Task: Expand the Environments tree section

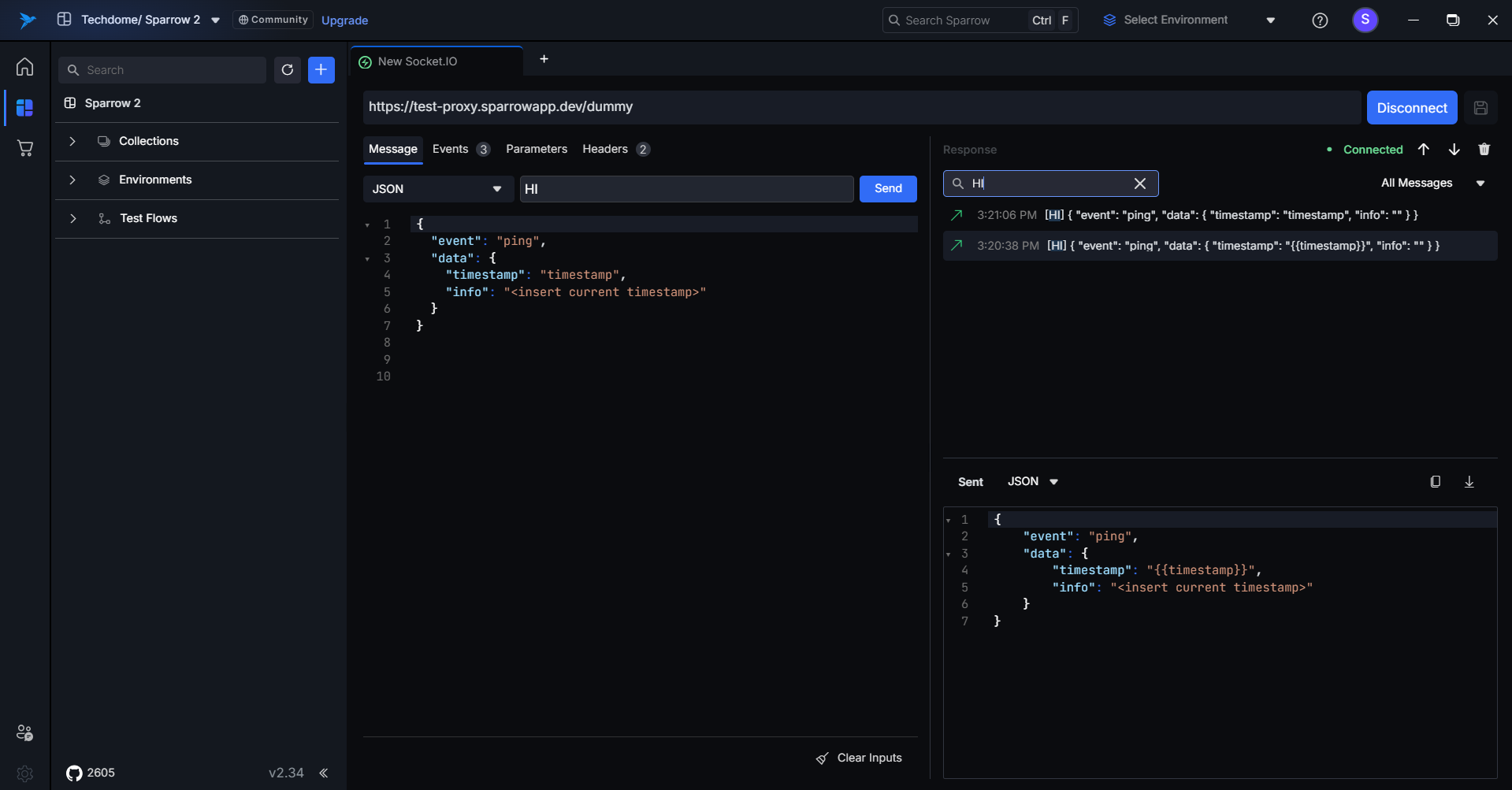Action: [72, 180]
